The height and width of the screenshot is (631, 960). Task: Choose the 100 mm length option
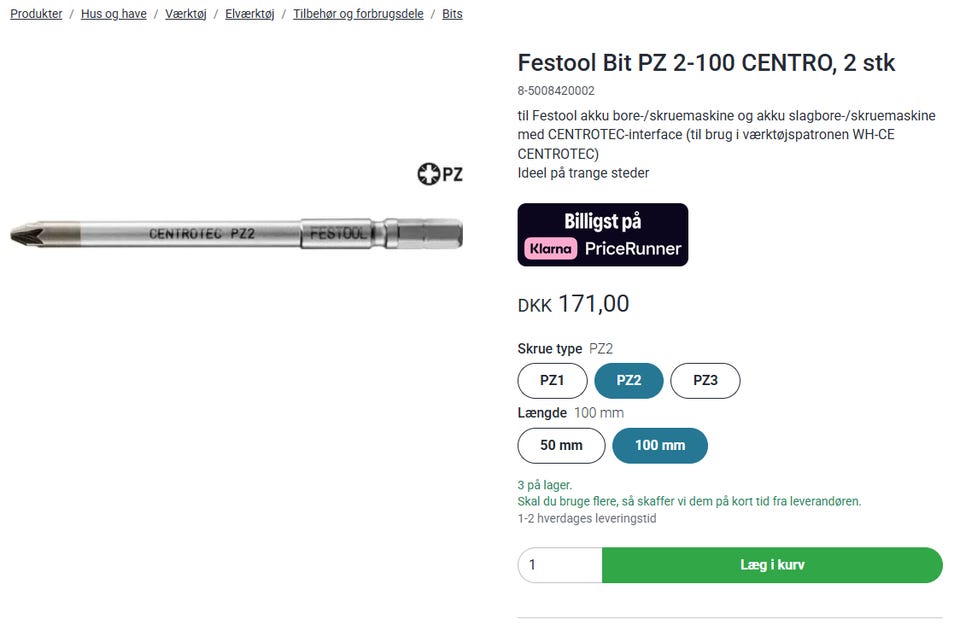pos(659,446)
